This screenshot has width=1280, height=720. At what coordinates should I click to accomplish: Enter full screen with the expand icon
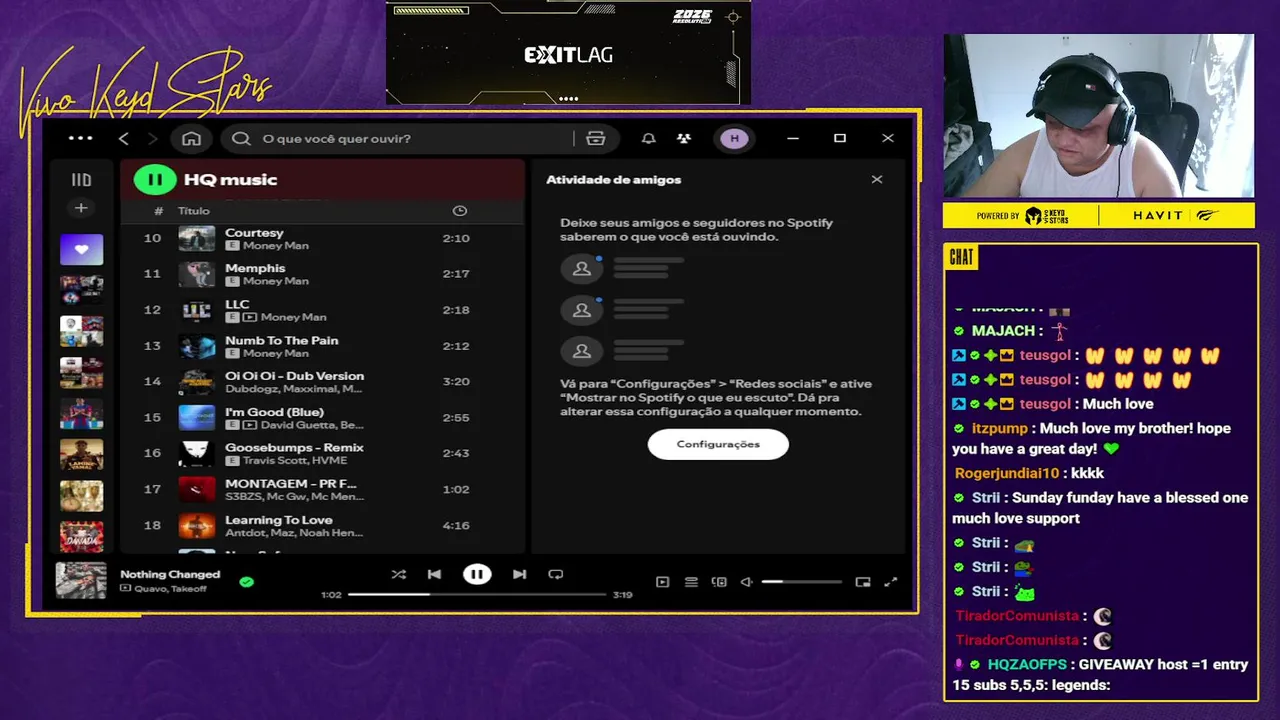coord(891,582)
